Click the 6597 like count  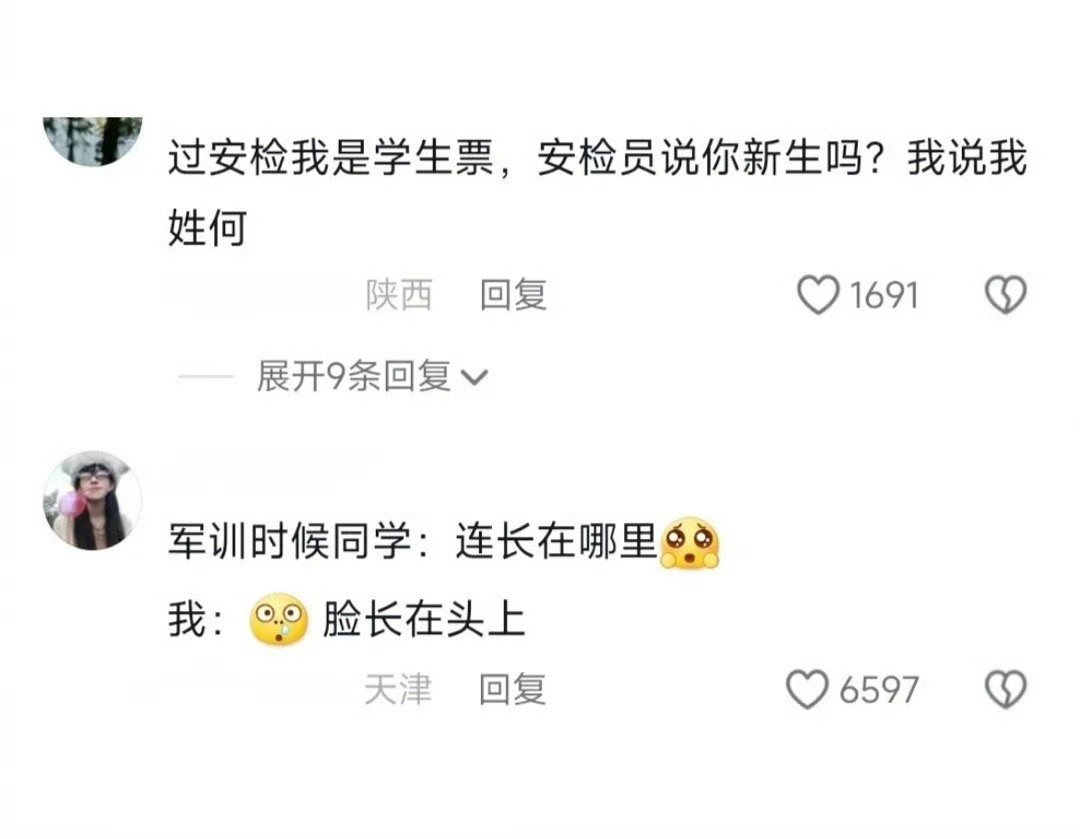(x=880, y=690)
